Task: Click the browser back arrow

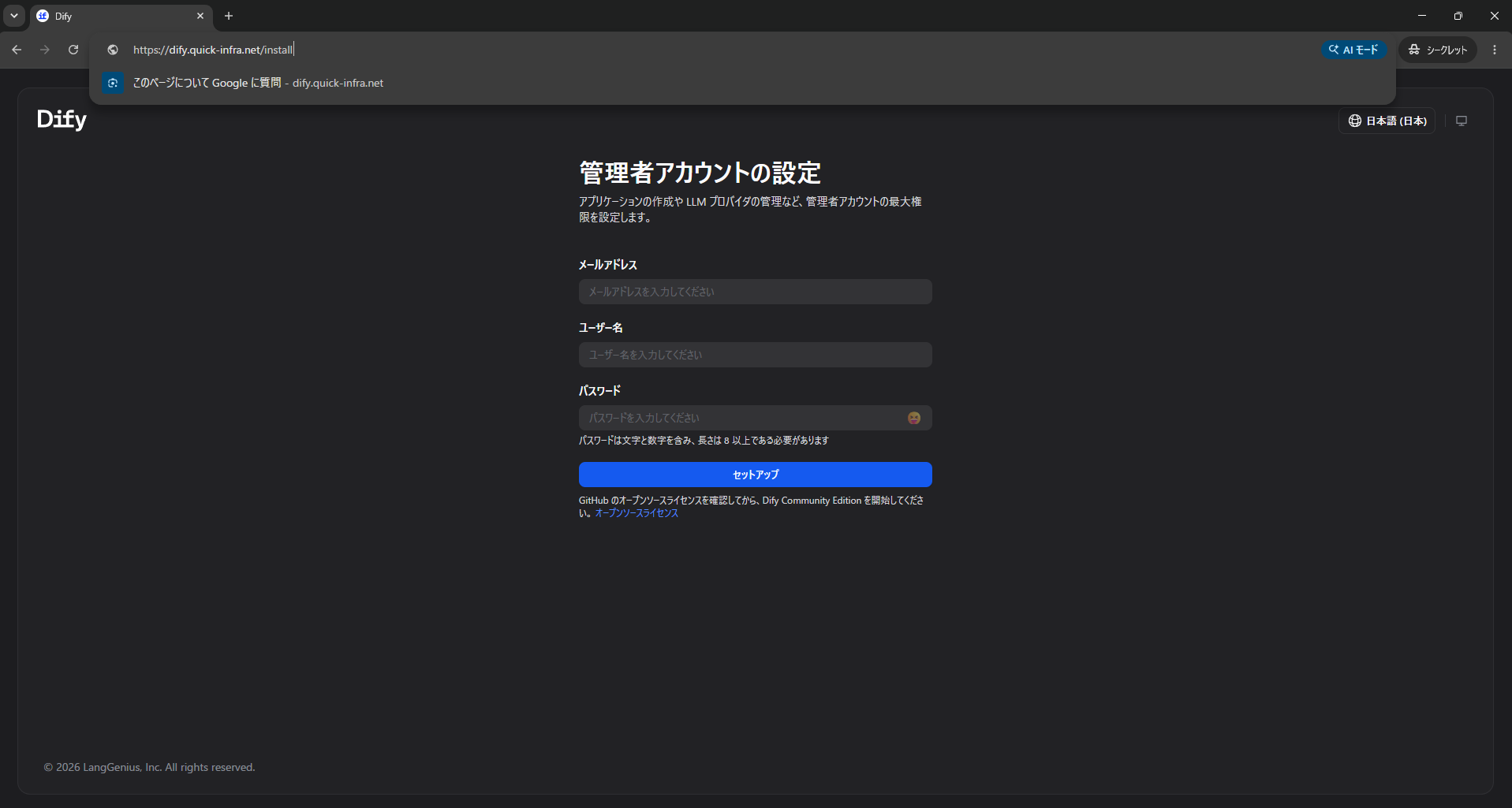Action: [17, 50]
